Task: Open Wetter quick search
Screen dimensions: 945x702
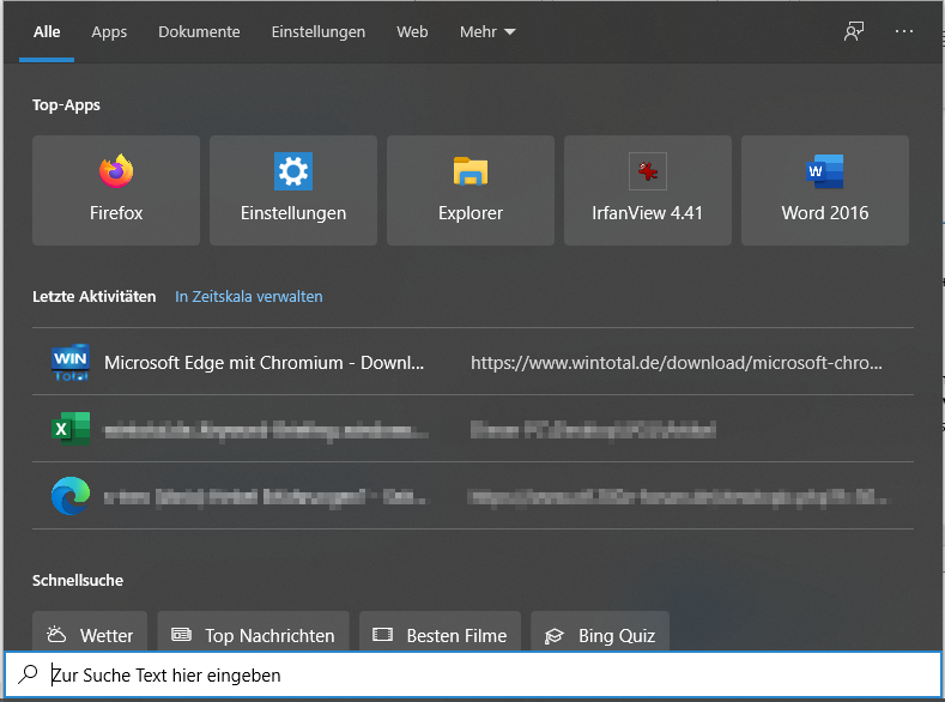Action: point(90,631)
